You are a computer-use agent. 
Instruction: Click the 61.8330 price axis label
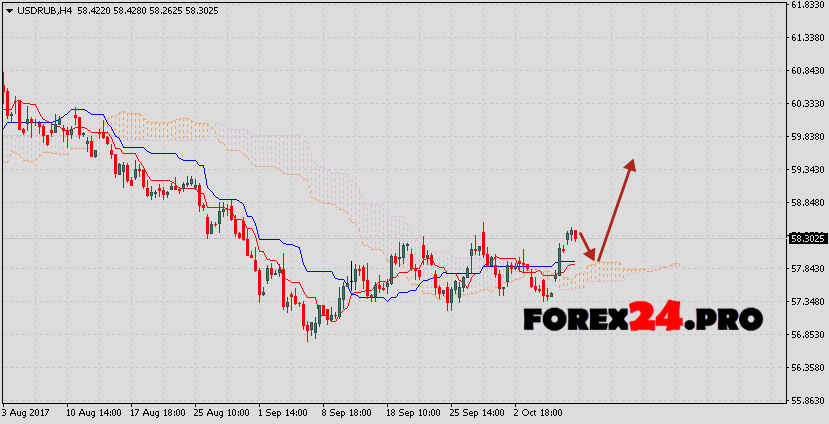coord(806,5)
